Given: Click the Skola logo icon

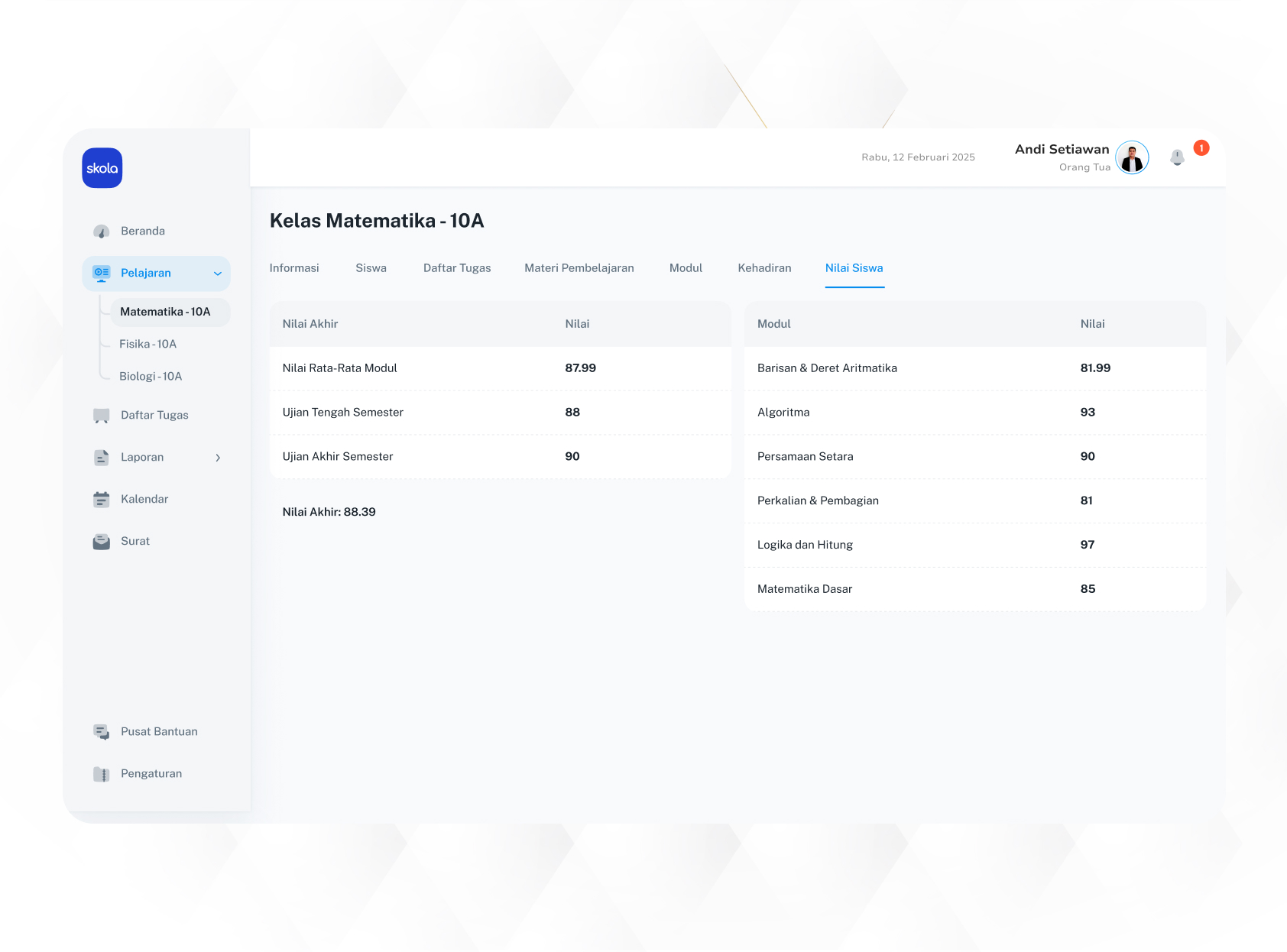Looking at the screenshot, I should click(102, 168).
